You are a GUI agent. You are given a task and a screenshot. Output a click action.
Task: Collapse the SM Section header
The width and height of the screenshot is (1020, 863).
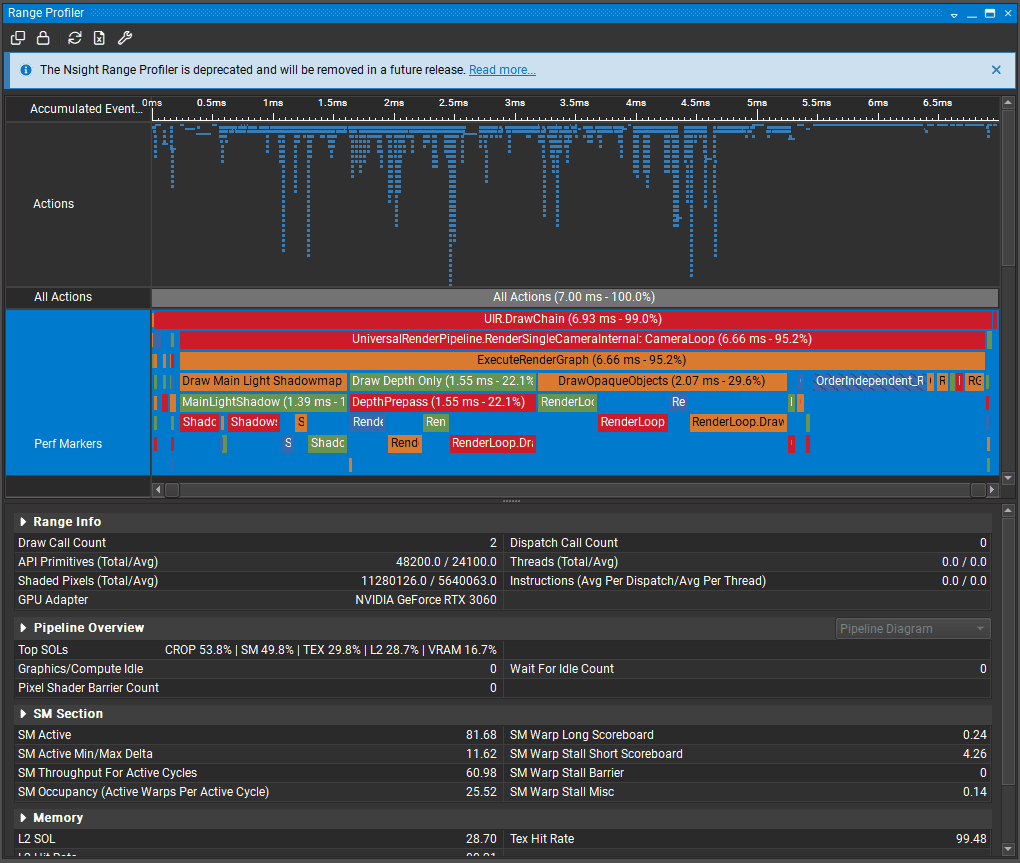[x=23, y=714]
